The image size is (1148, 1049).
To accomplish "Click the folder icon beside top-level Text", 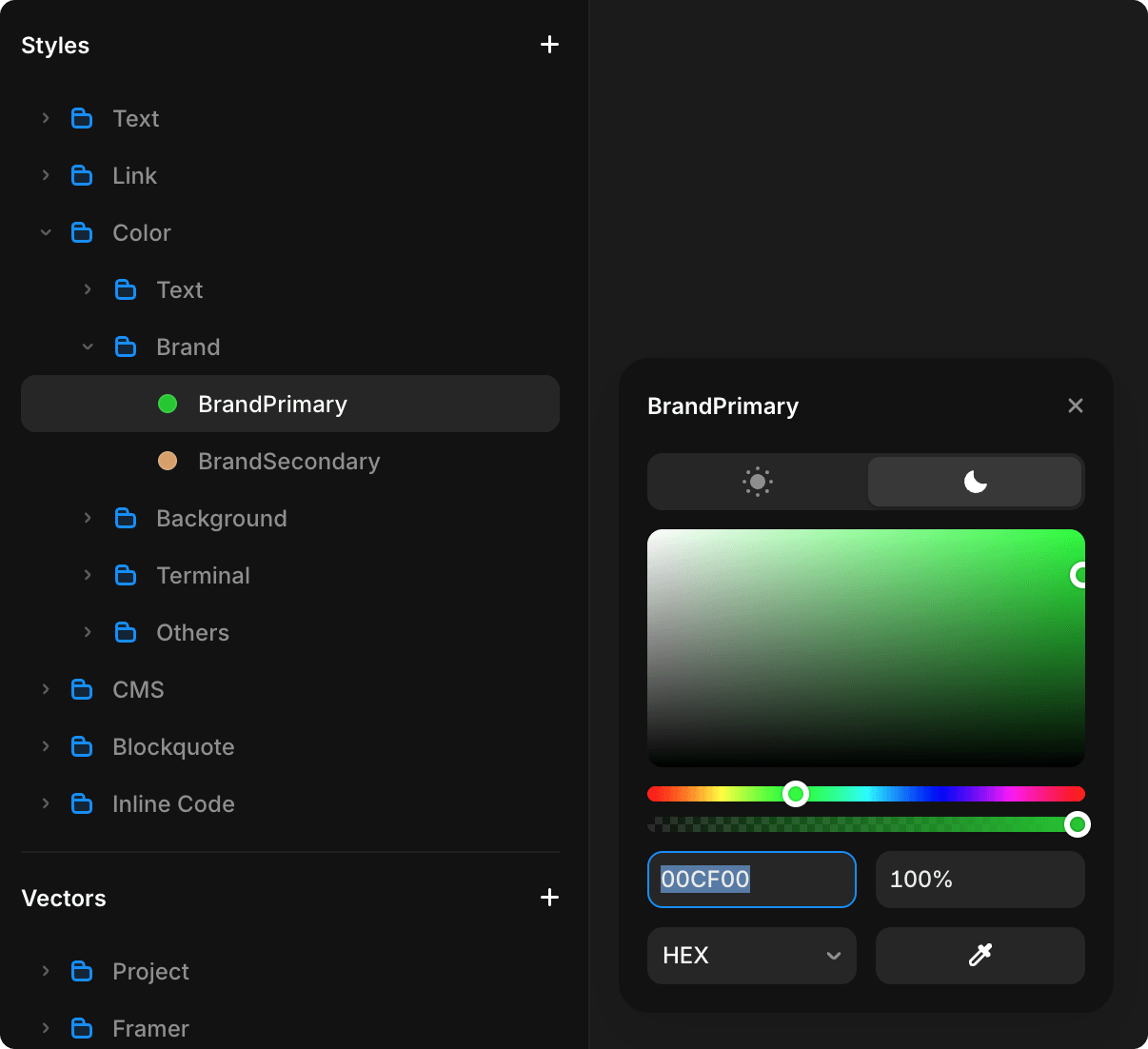I will pos(82,118).
